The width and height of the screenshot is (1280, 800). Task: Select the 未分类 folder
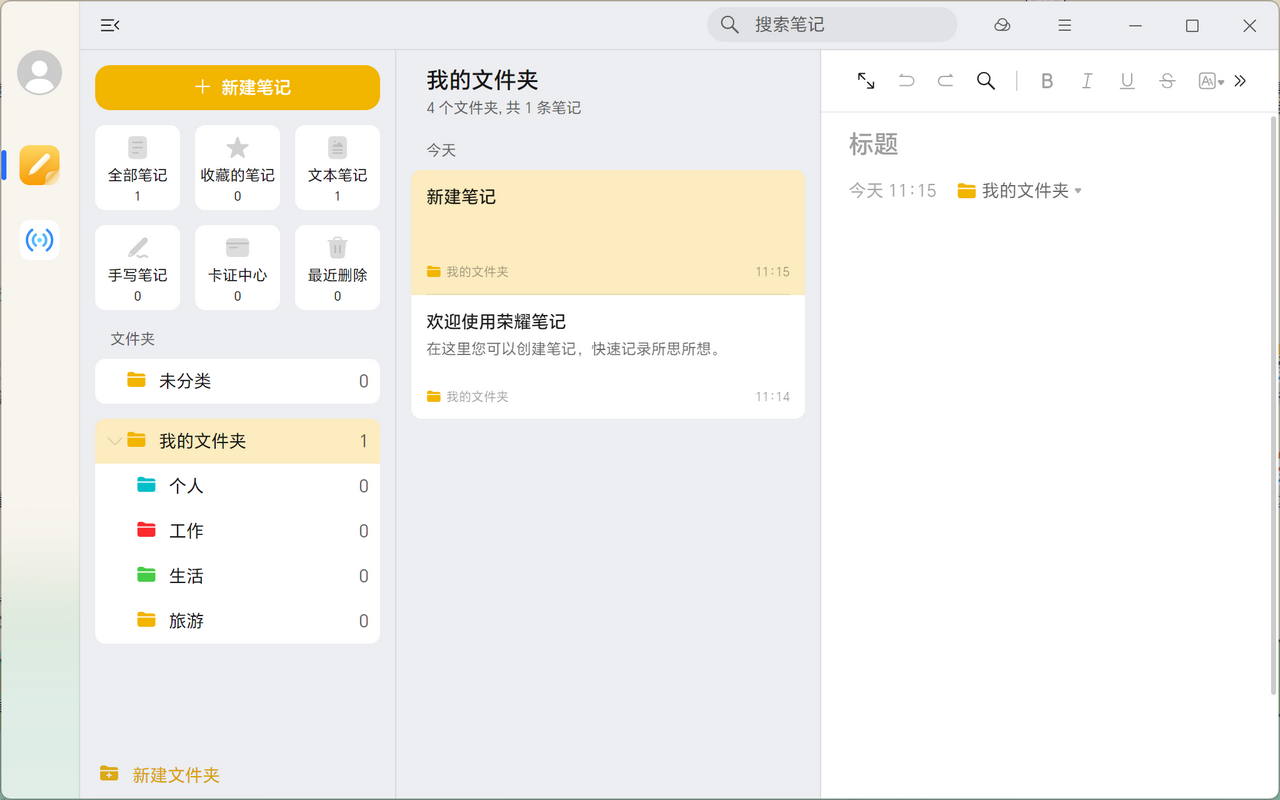click(237, 381)
